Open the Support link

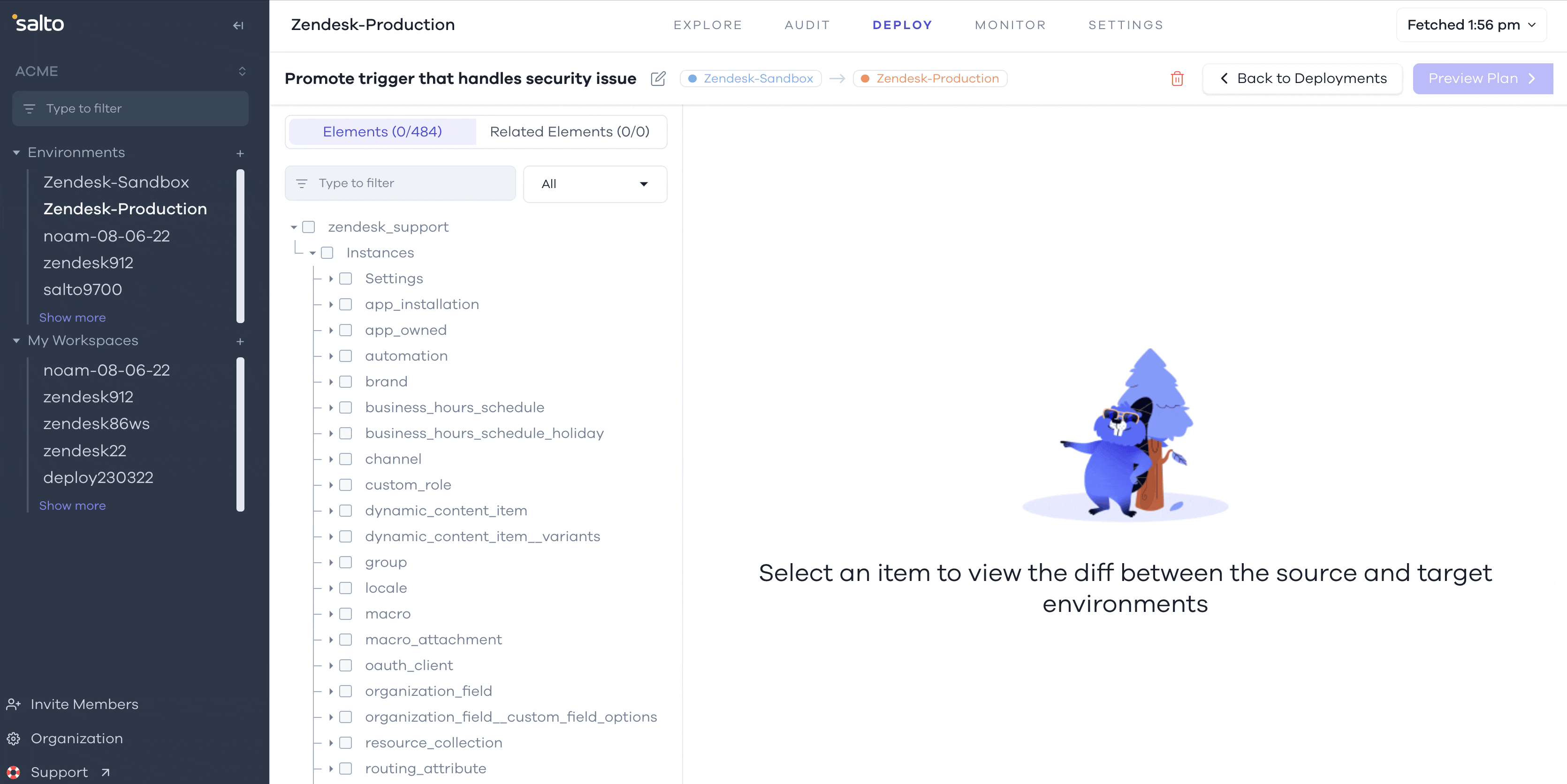[x=59, y=772]
